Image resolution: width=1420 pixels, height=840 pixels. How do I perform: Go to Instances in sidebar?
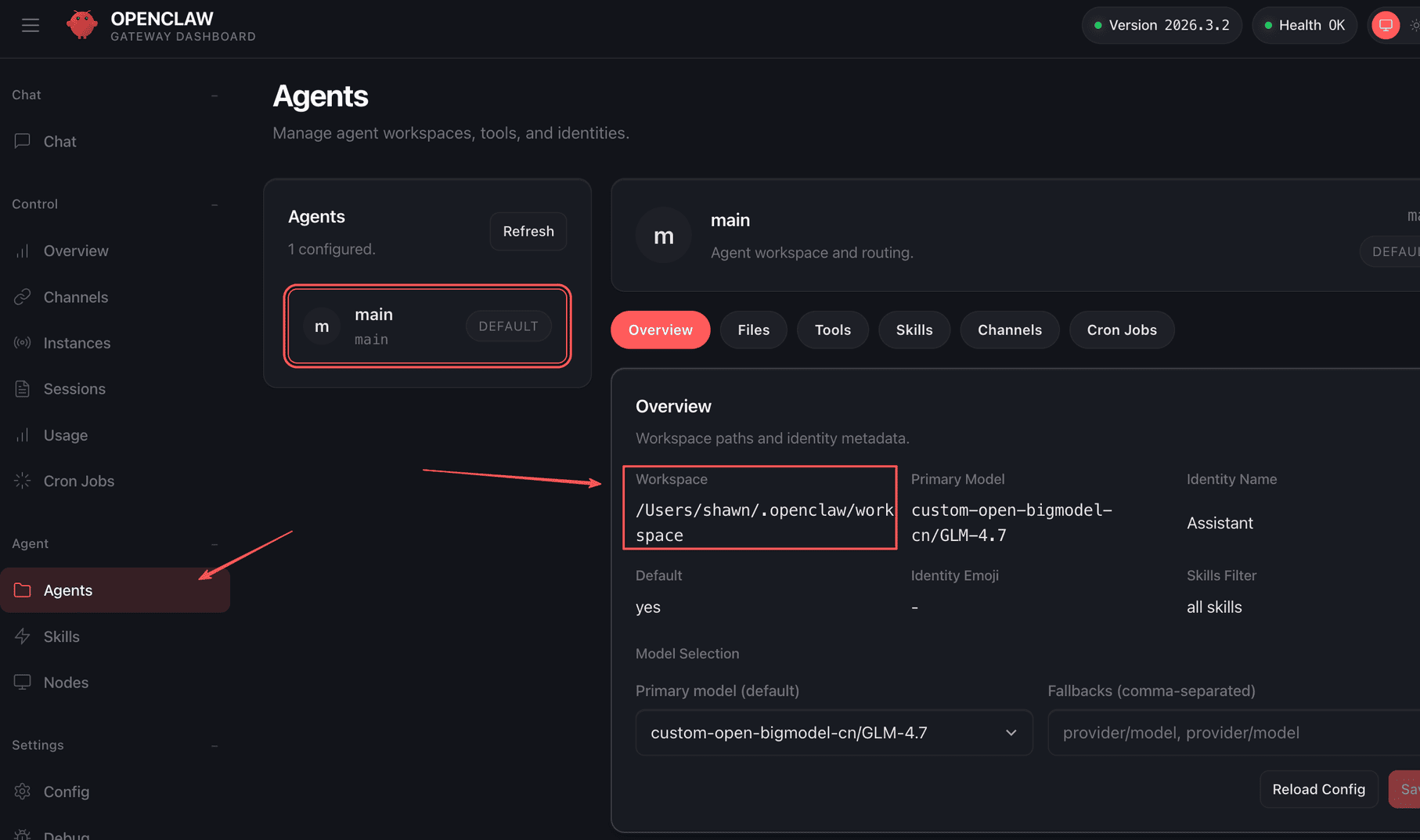pos(77,343)
